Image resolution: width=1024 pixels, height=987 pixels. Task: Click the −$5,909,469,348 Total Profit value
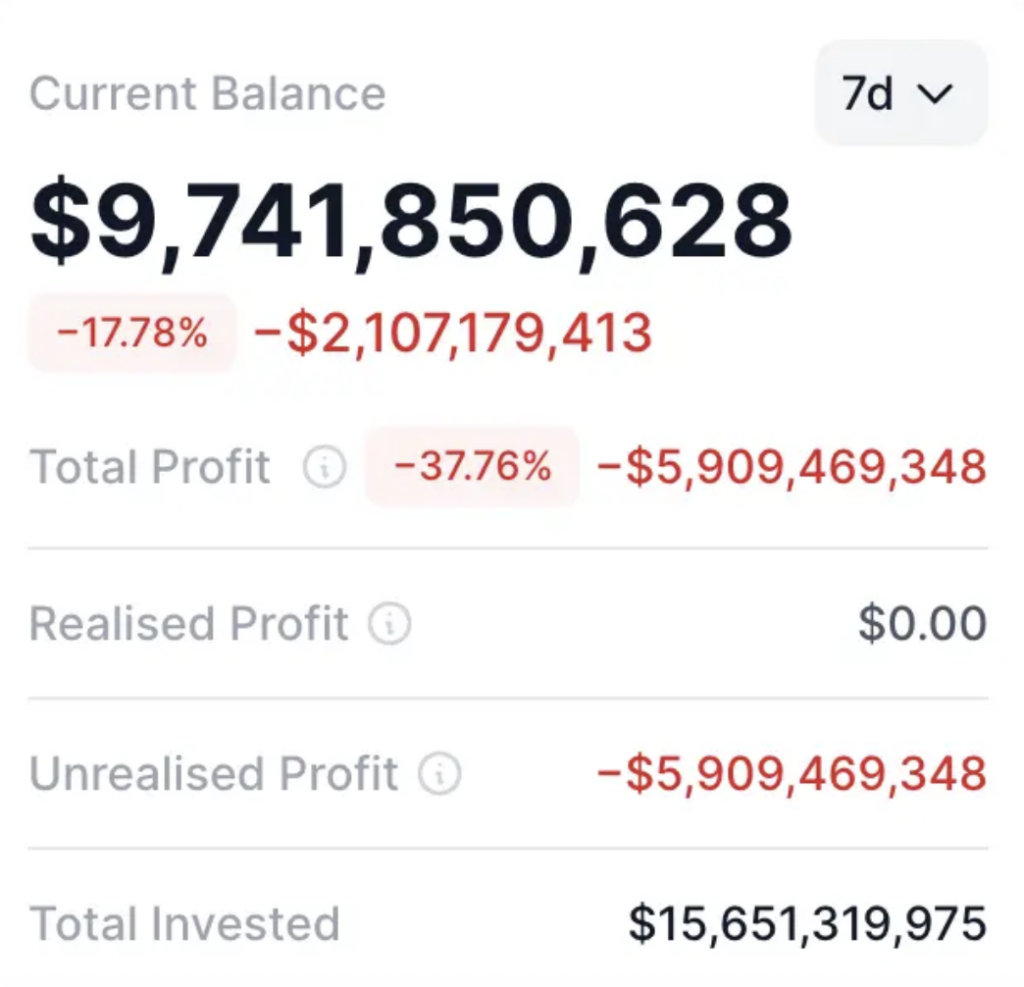pos(790,467)
